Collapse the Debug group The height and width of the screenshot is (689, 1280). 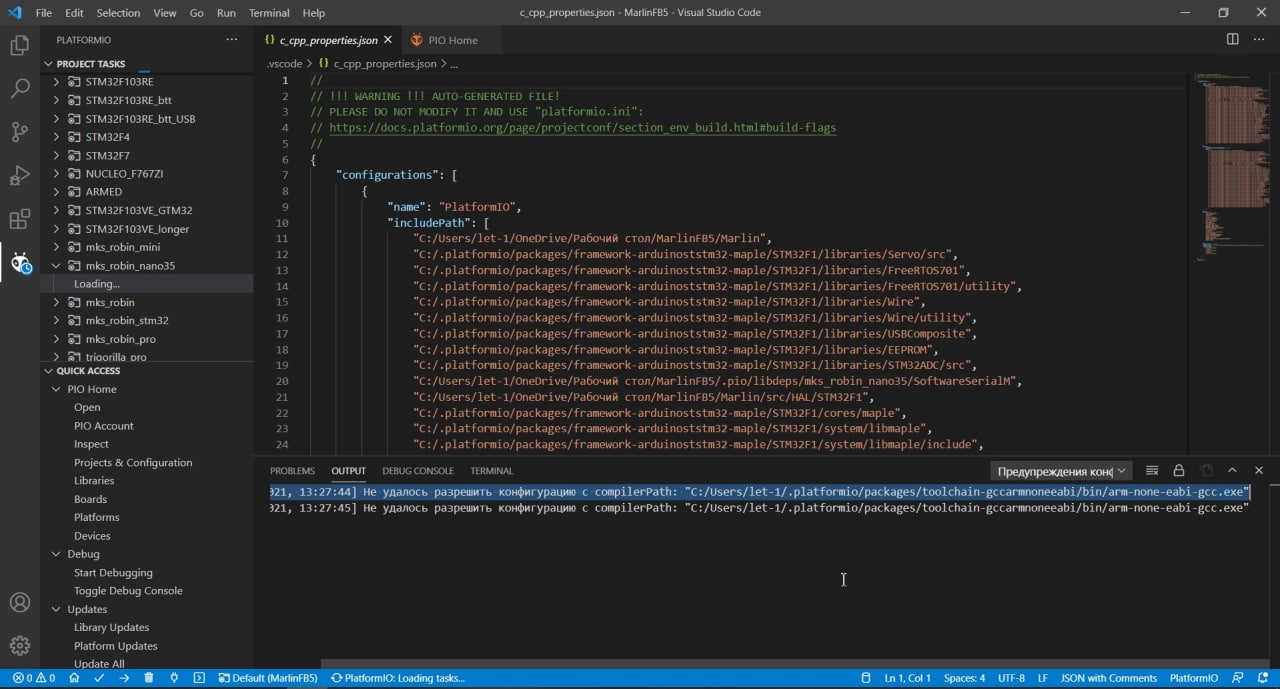coord(56,554)
